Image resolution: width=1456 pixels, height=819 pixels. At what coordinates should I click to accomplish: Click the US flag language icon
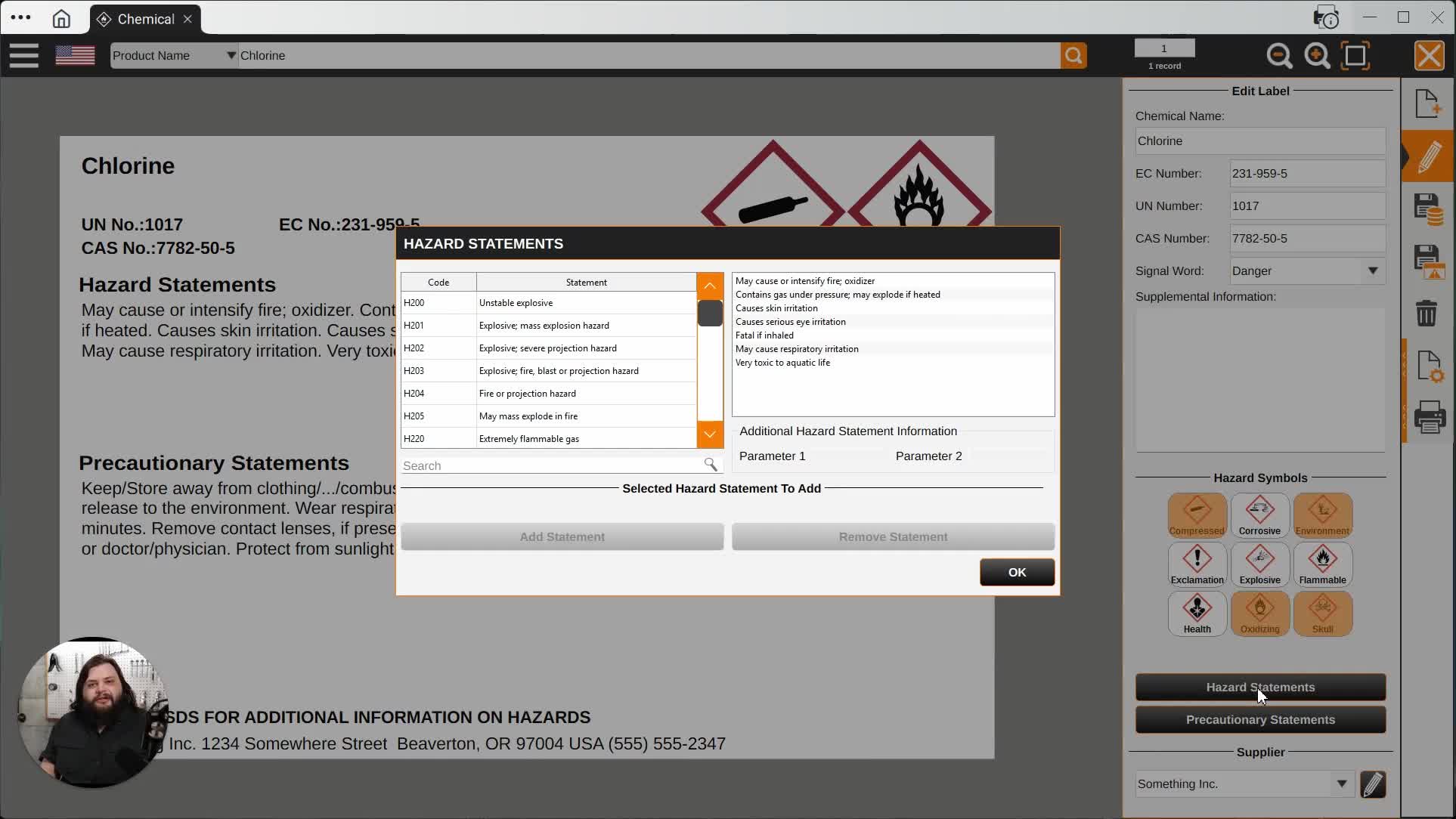(x=76, y=55)
